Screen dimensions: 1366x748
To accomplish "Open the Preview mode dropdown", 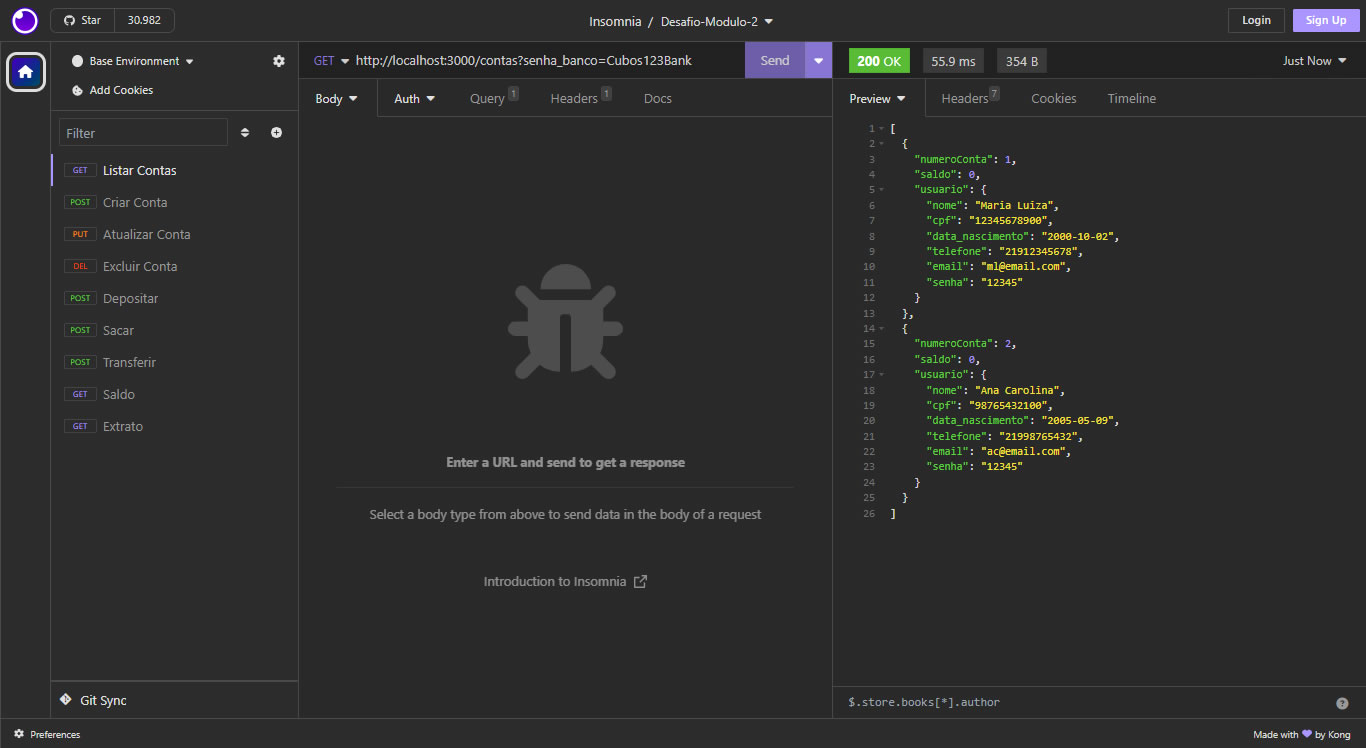I will point(877,98).
